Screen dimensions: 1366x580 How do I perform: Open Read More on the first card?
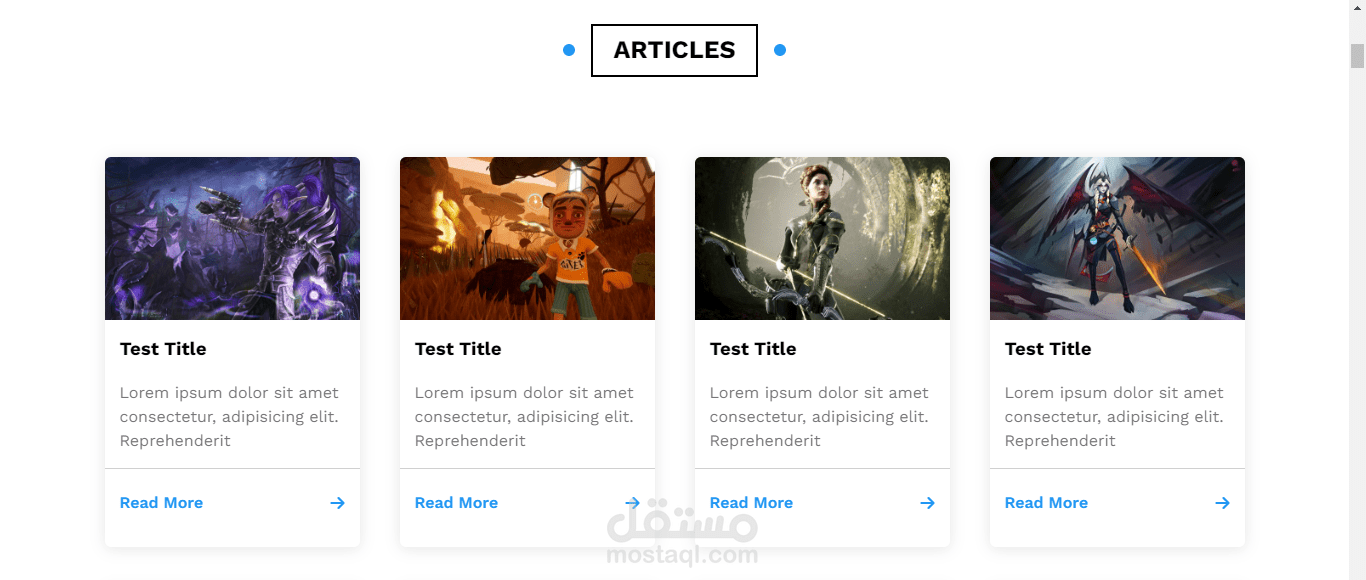tap(161, 503)
